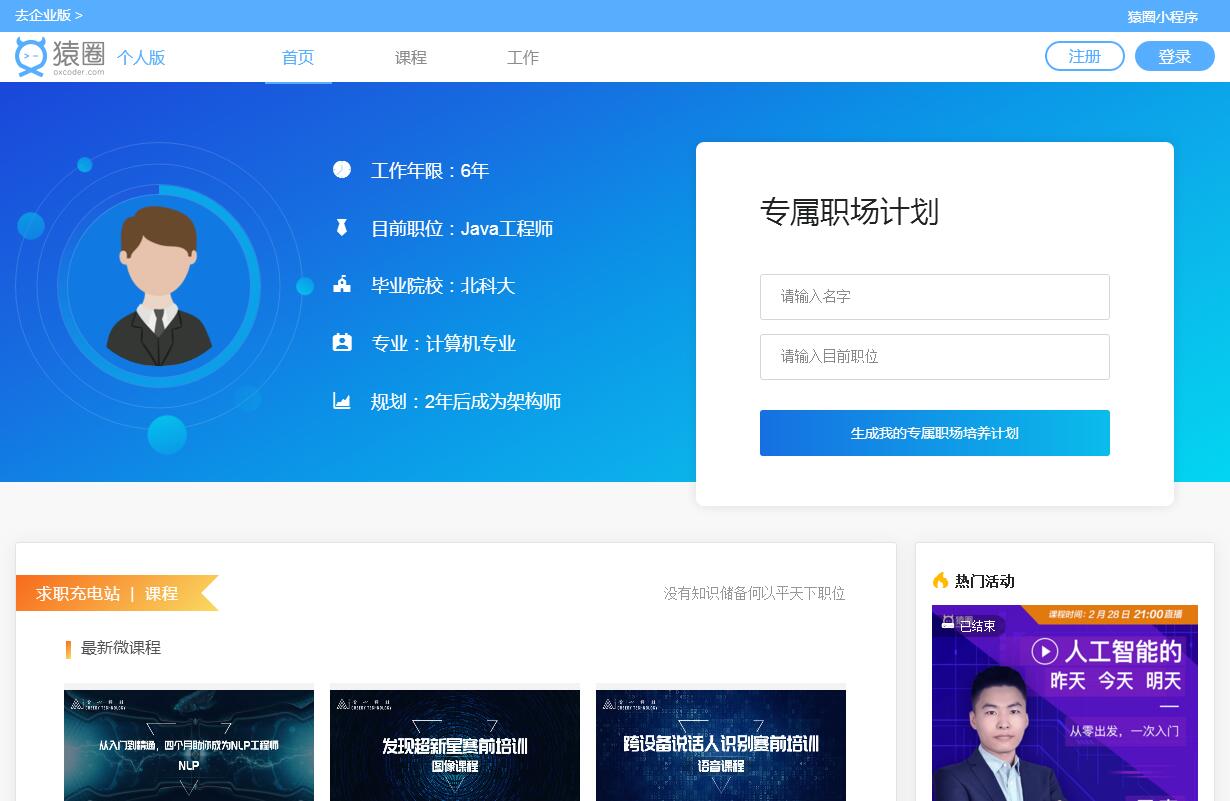Click the clock icon beside 工作年限
The height and width of the screenshot is (801, 1230).
coord(342,170)
